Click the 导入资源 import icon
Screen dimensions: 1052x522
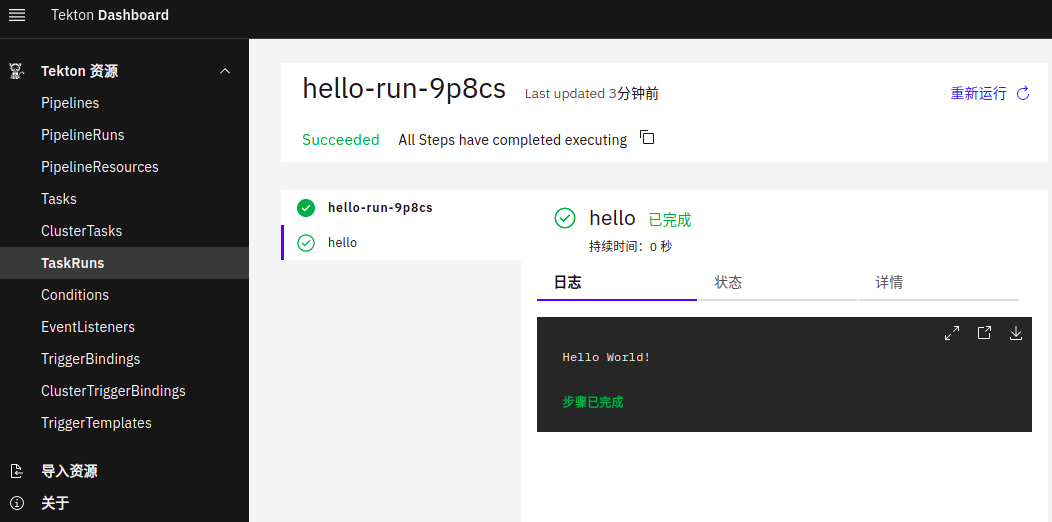tap(17, 471)
